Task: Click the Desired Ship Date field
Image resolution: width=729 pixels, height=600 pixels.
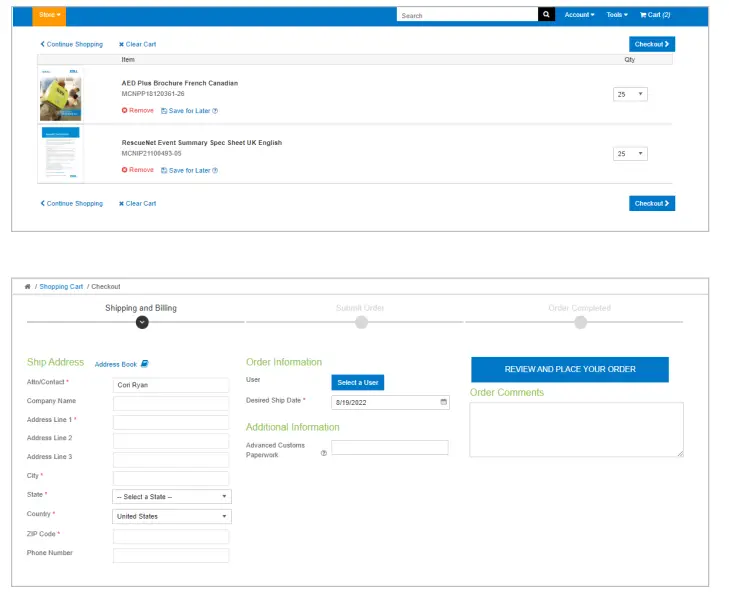Action: point(390,402)
